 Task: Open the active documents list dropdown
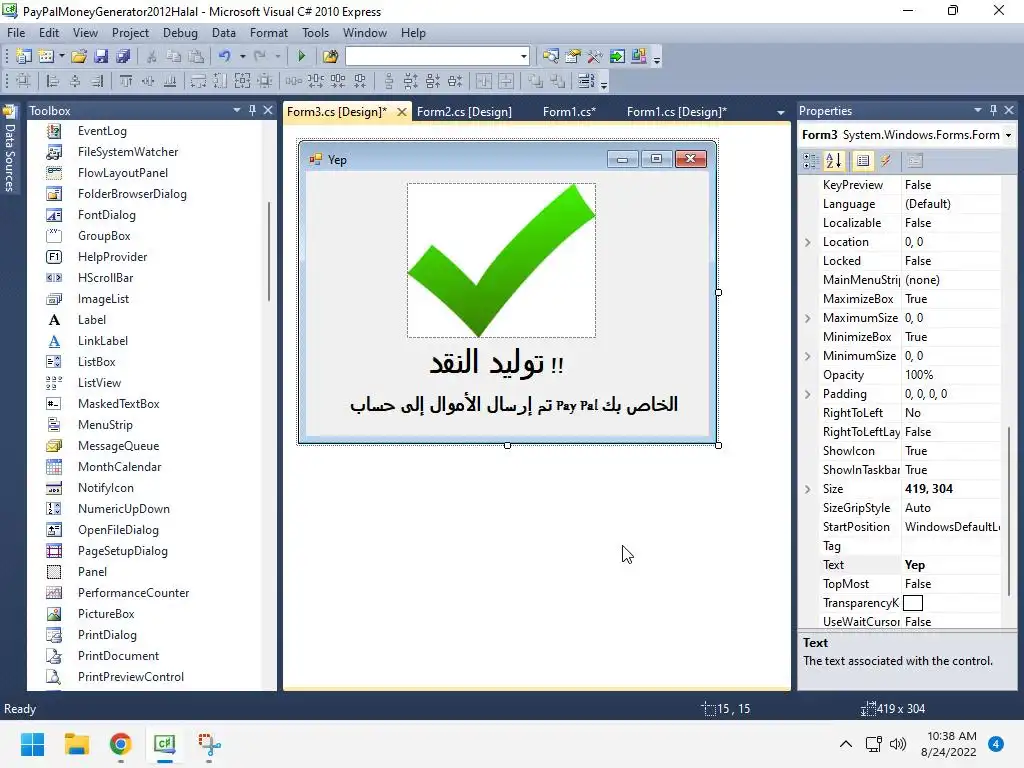780,112
